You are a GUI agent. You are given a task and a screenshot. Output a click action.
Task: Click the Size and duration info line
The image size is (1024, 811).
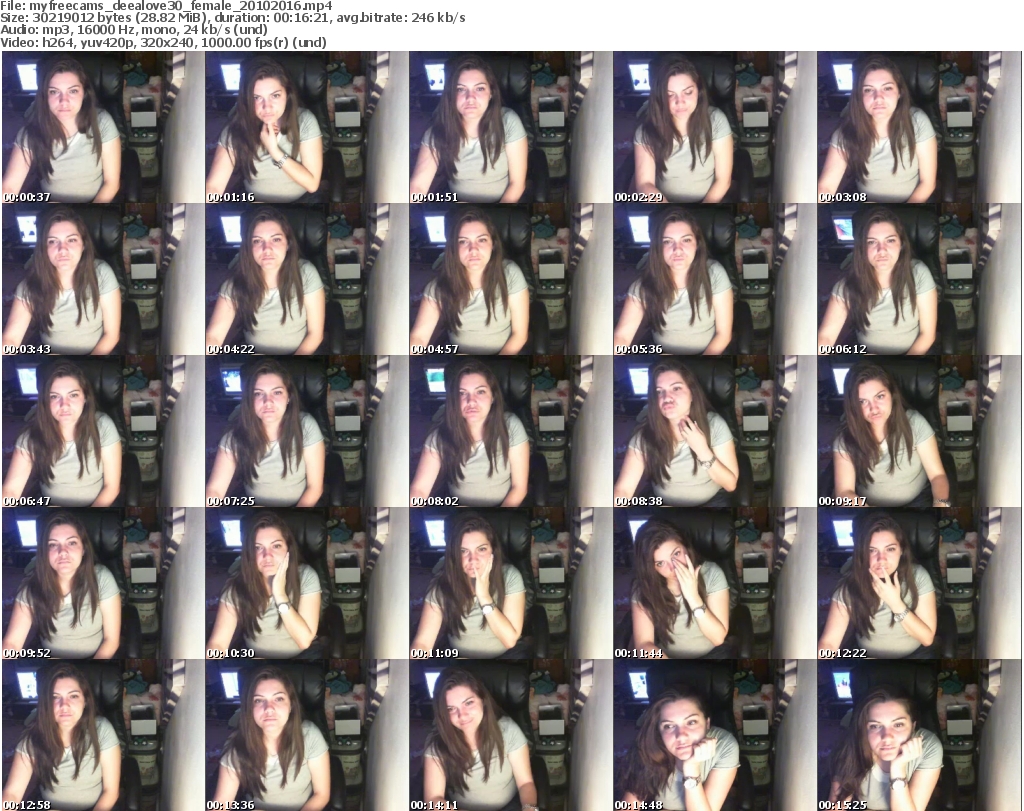[x=233, y=18]
